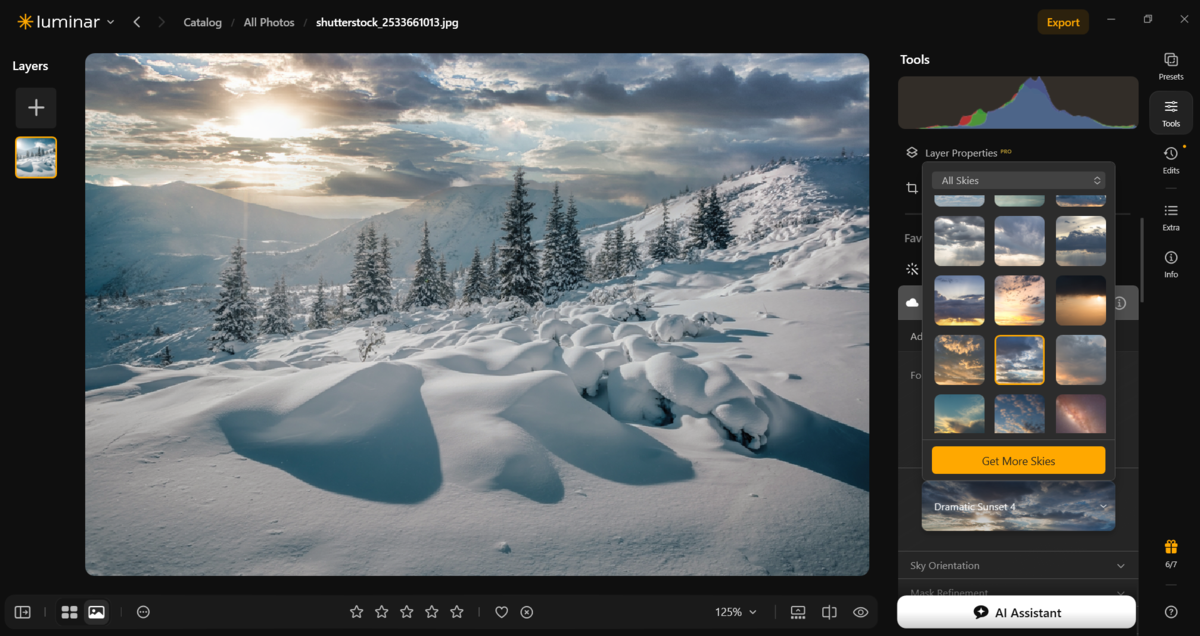Expand the Sky Orientation section
Image resolution: width=1200 pixels, height=636 pixels.
1018,565
